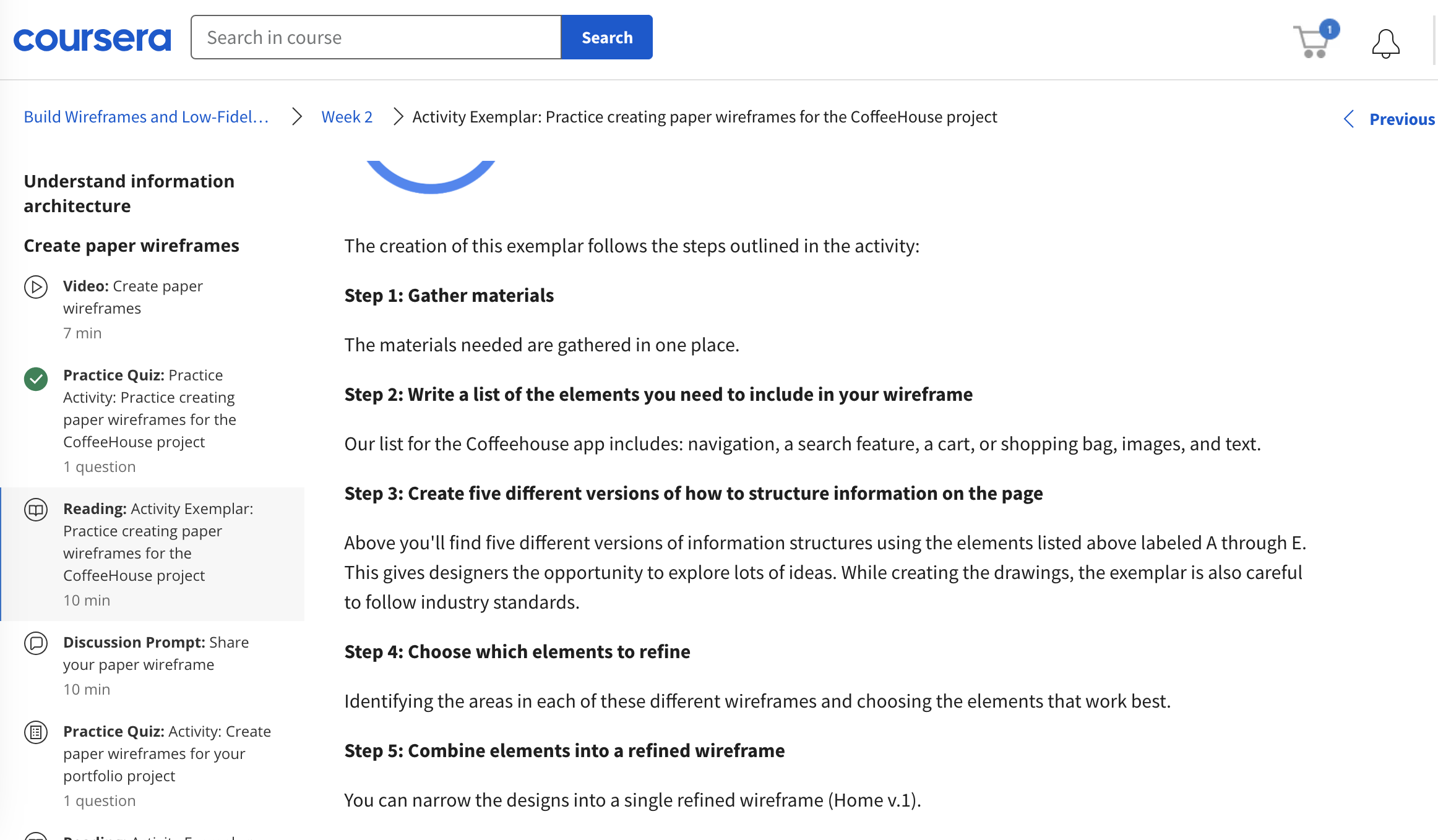Open Video: Create paper wireframes item

click(132, 297)
